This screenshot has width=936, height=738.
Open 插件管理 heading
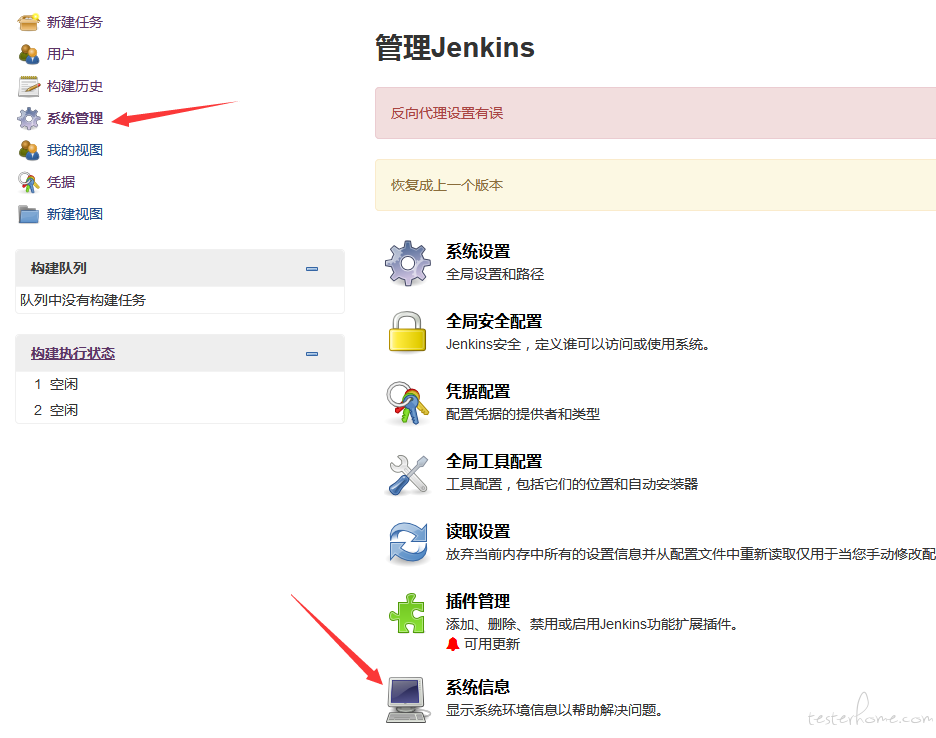(478, 601)
